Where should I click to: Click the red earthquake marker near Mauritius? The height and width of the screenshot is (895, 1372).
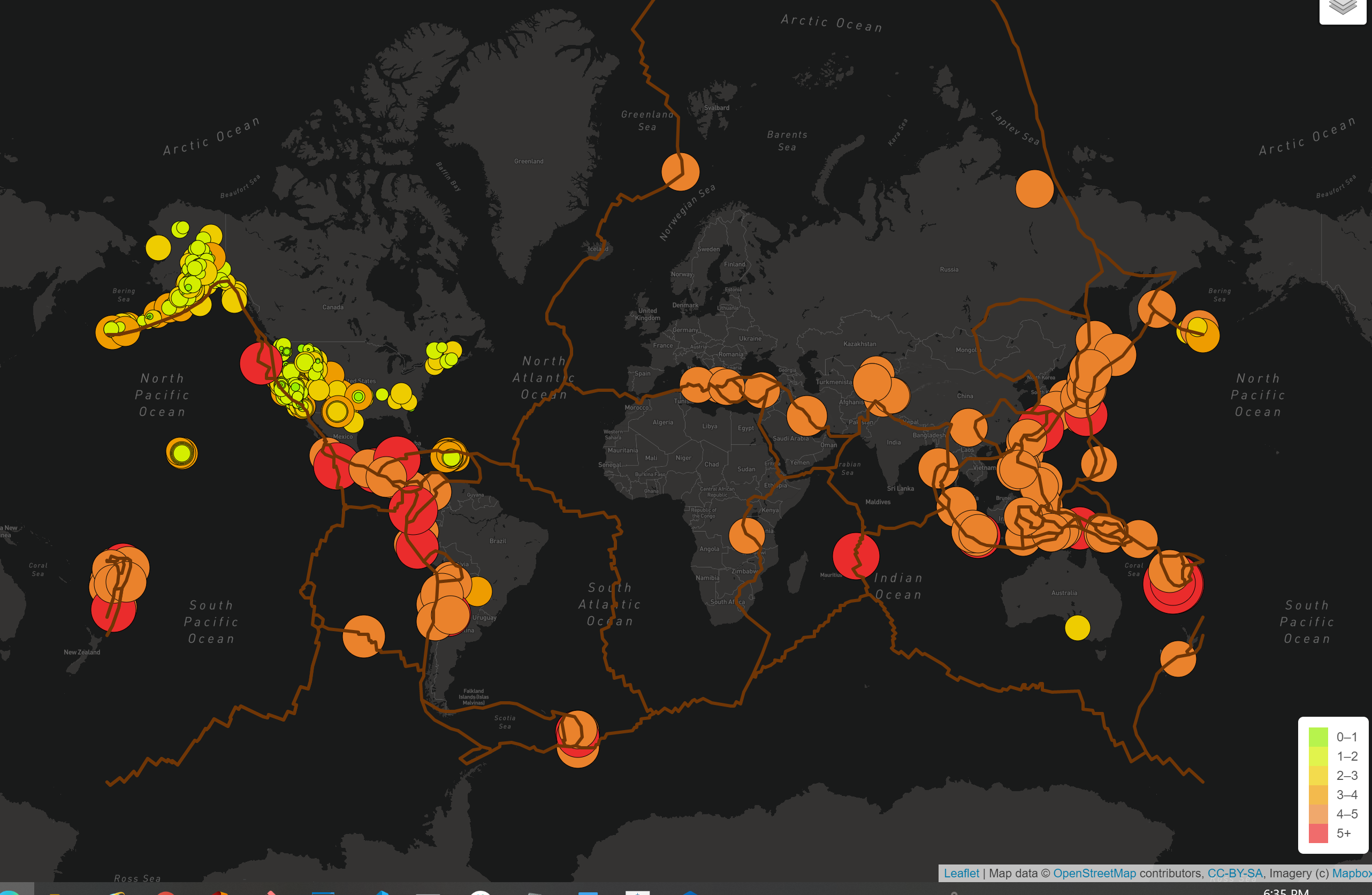pos(855,557)
